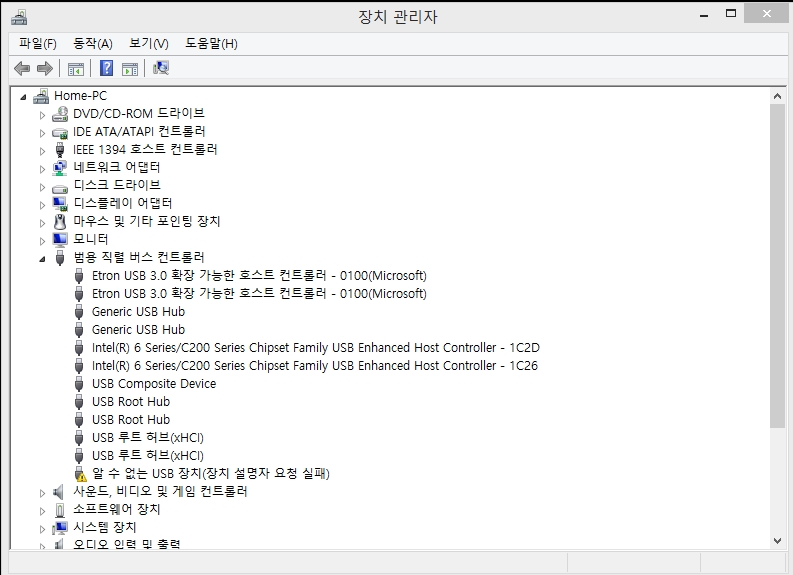Go back with the left arrow toolbar icon
Image resolution: width=793 pixels, height=575 pixels.
point(22,68)
